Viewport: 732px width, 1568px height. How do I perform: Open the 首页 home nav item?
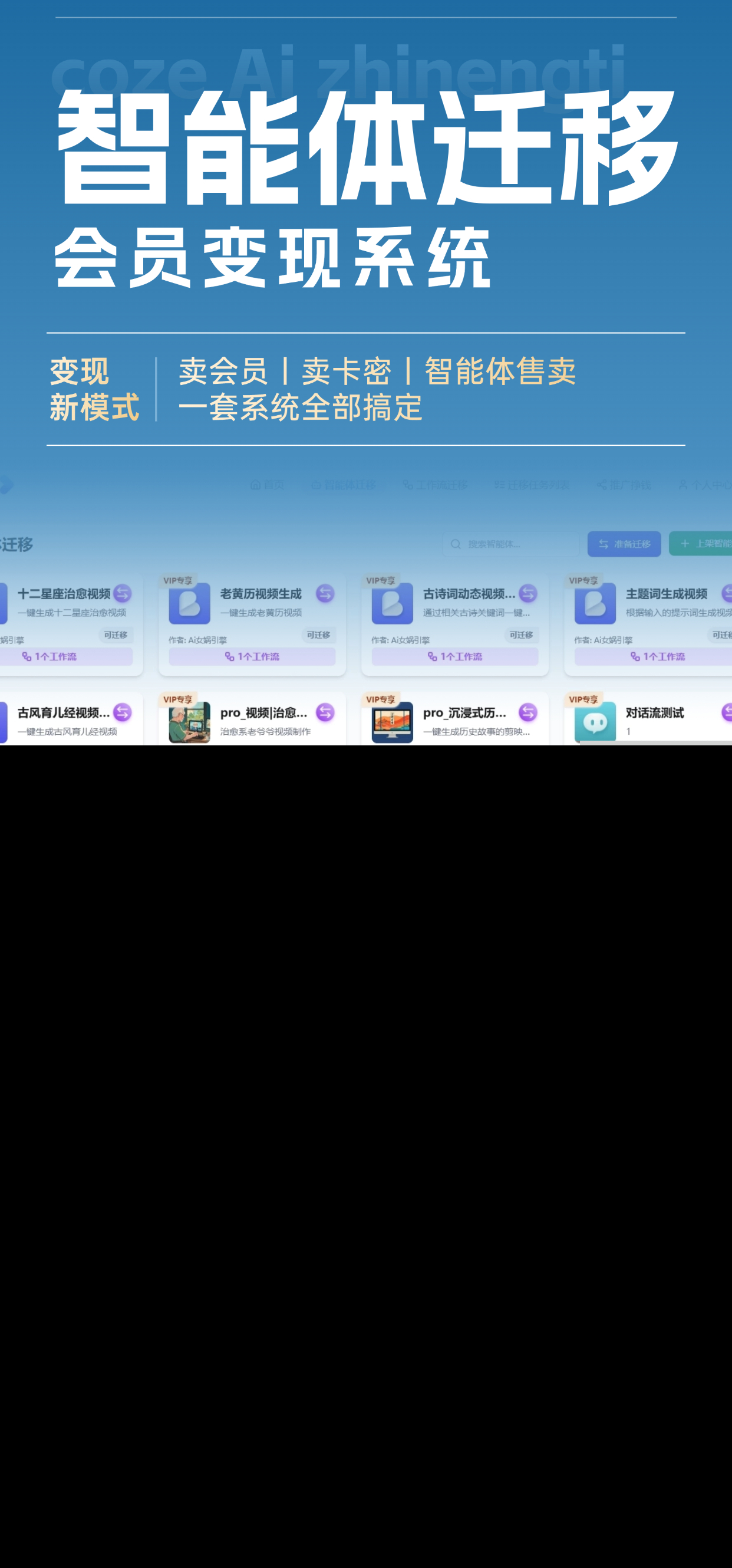pos(267,485)
